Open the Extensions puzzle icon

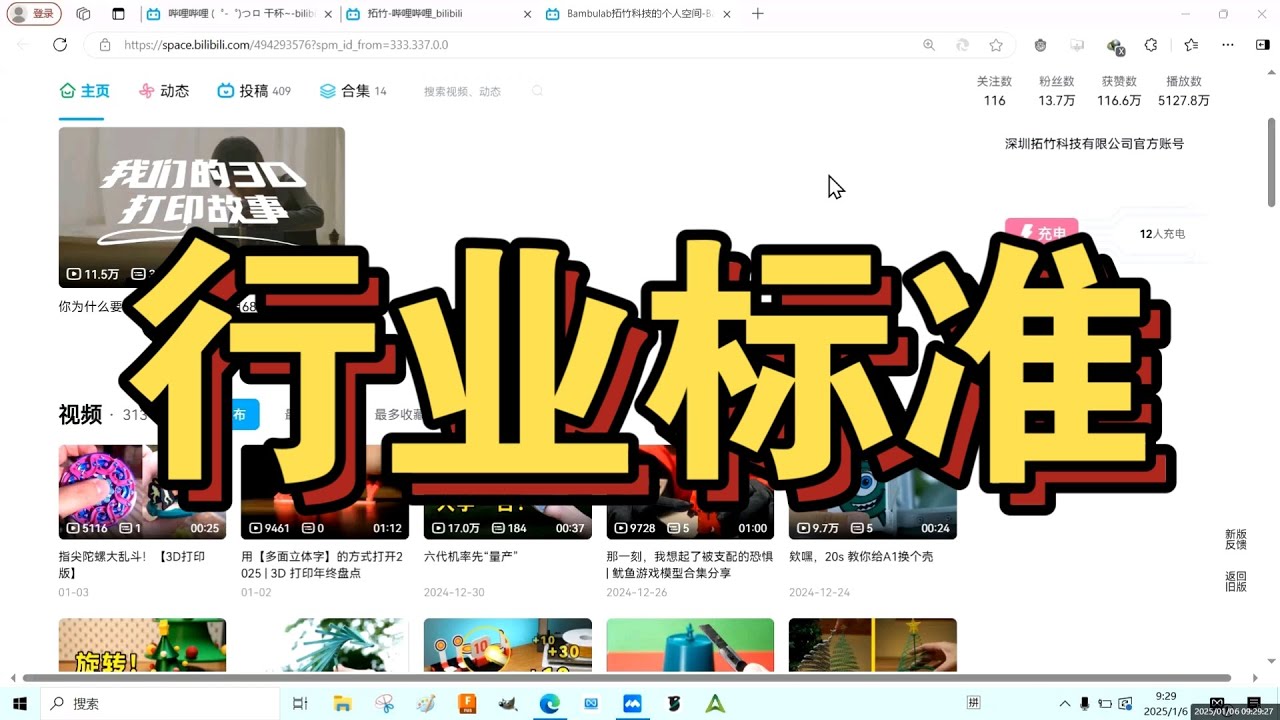pos(1151,45)
